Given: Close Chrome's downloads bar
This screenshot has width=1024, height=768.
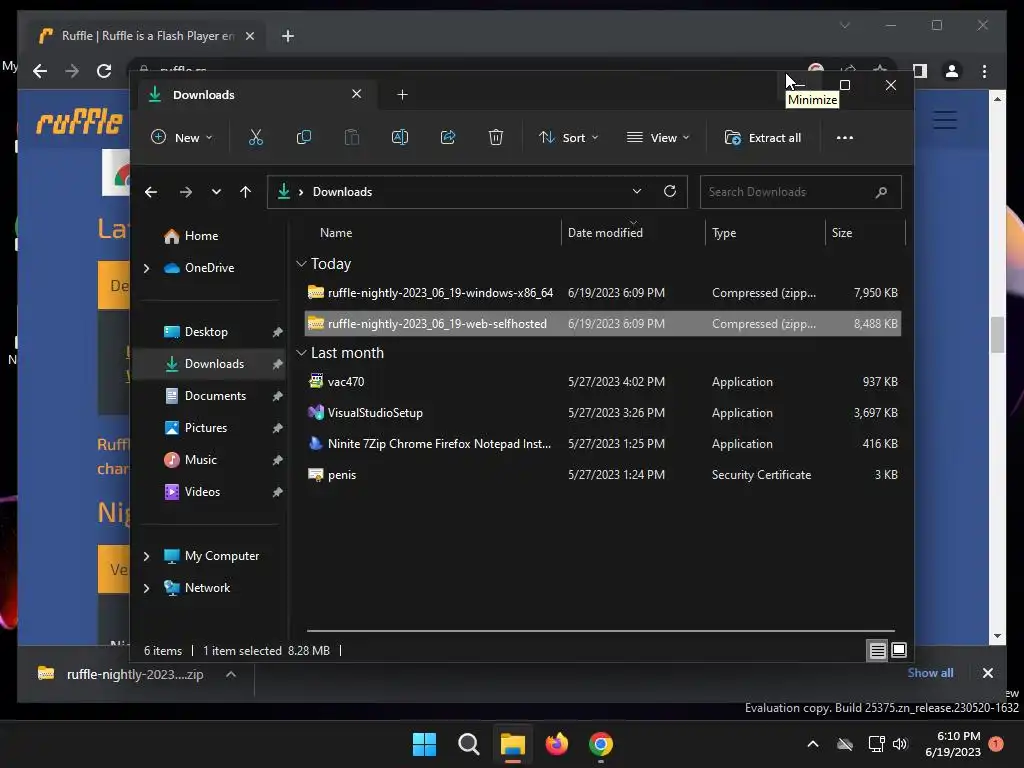Looking at the screenshot, I should (x=987, y=673).
